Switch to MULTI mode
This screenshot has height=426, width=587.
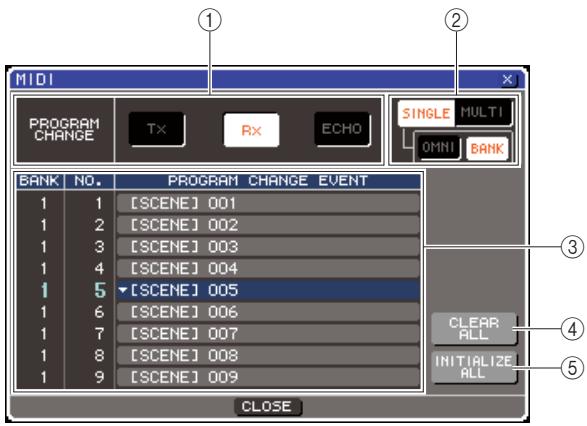click(x=483, y=112)
